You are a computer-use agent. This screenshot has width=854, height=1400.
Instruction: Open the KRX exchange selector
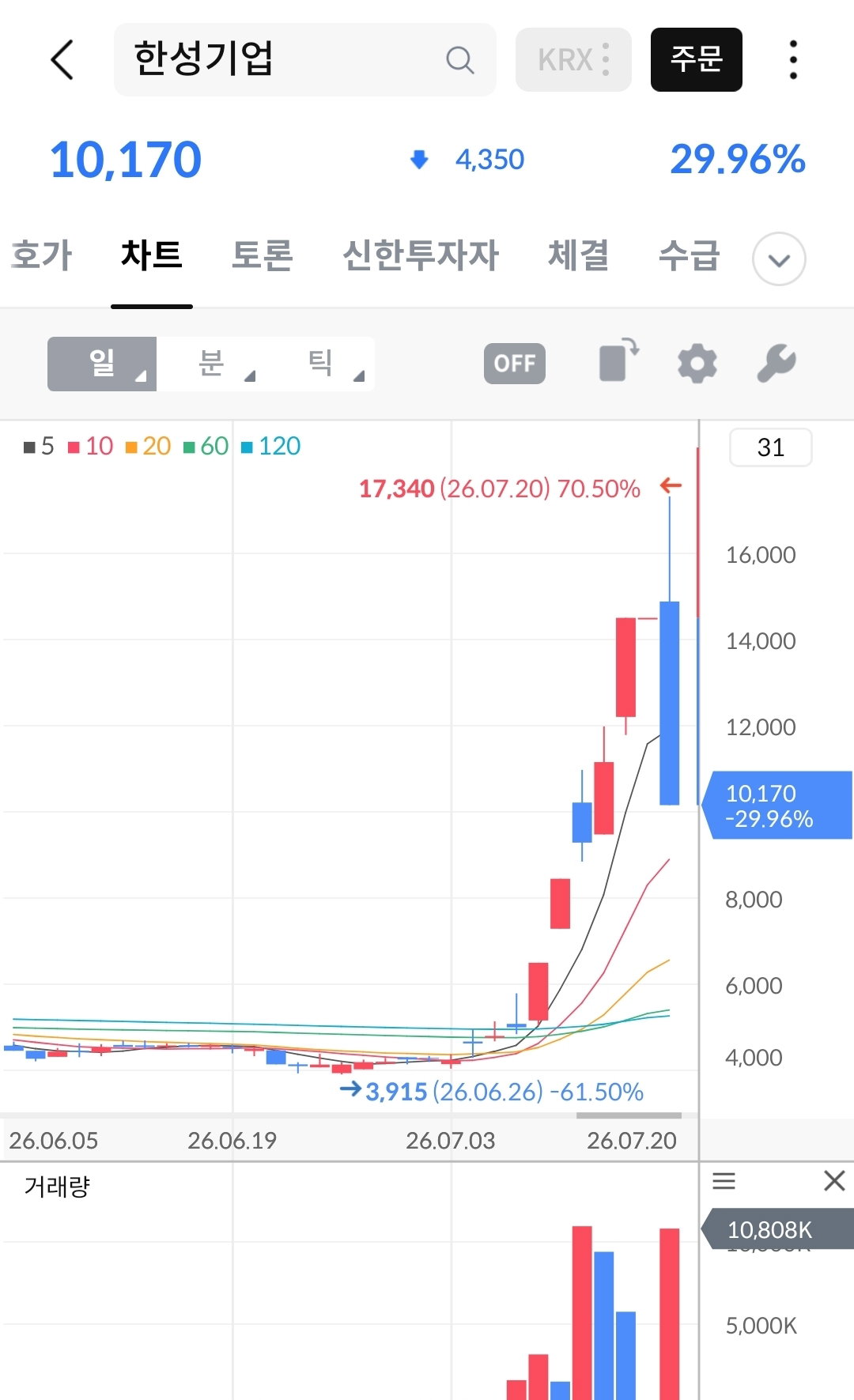[573, 59]
